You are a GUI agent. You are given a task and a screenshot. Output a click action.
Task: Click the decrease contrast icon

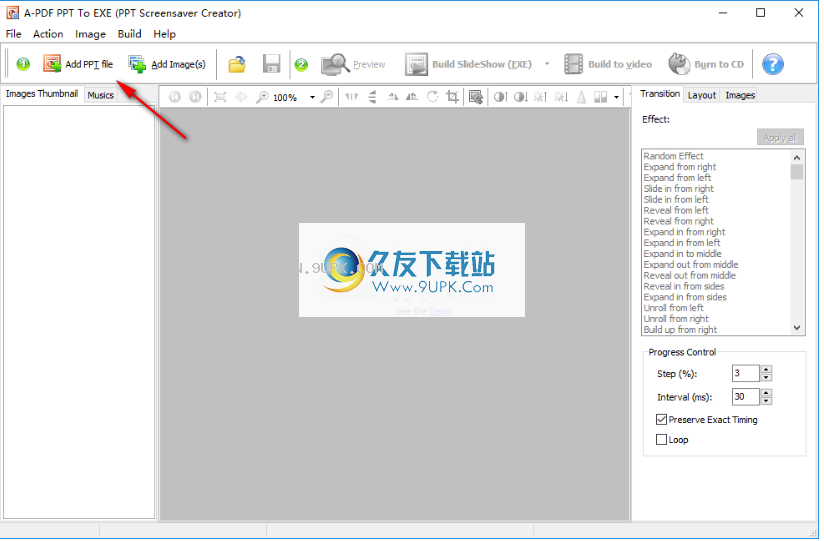coord(520,97)
